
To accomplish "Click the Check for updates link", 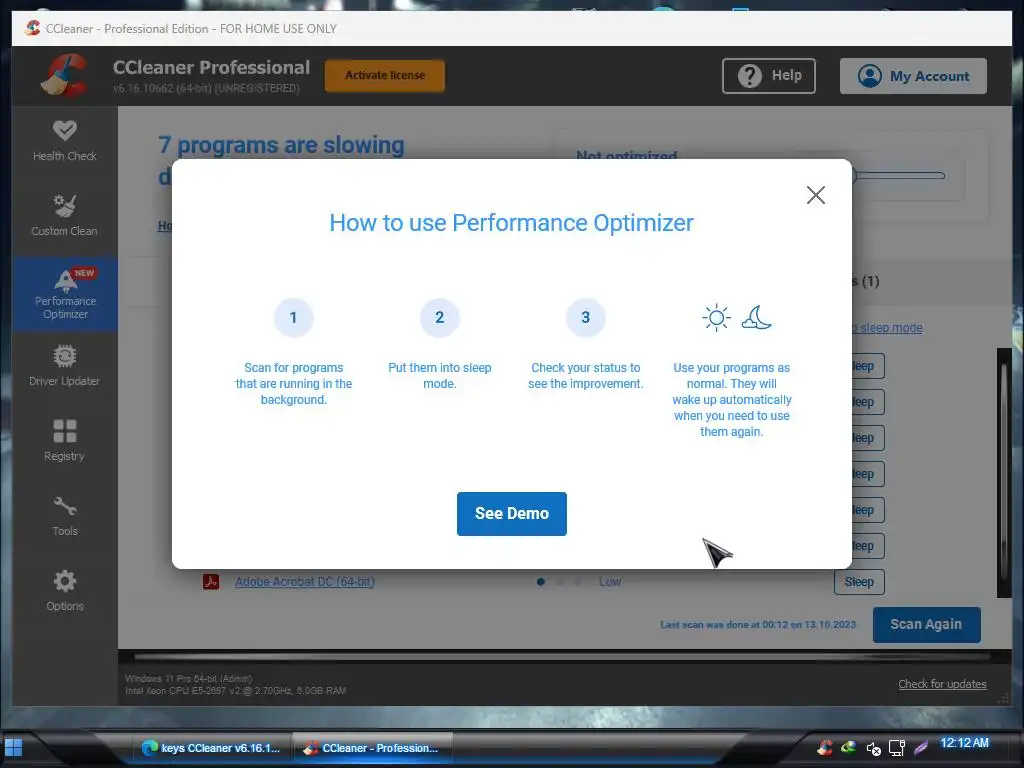I will pos(942,684).
